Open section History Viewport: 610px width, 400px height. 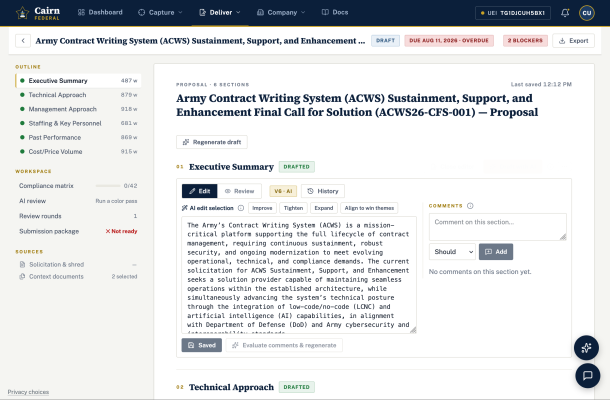tap(323, 191)
